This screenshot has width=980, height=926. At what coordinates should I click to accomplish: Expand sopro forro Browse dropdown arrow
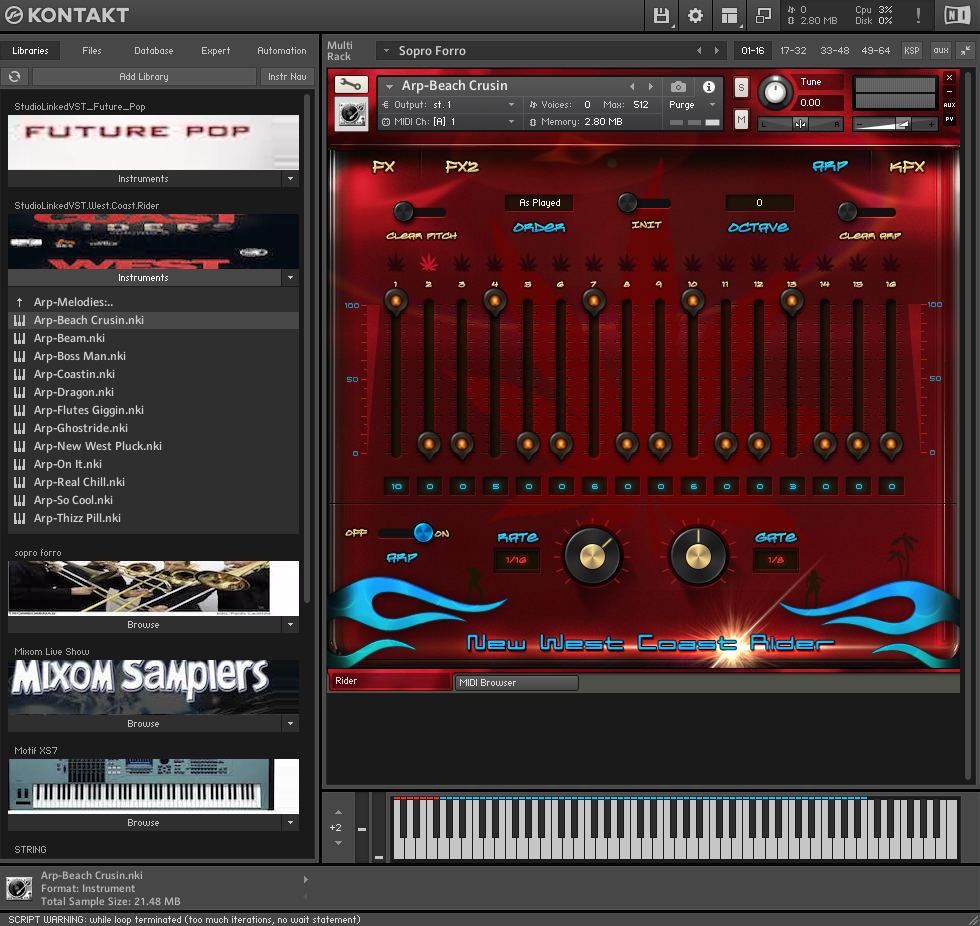coord(291,625)
